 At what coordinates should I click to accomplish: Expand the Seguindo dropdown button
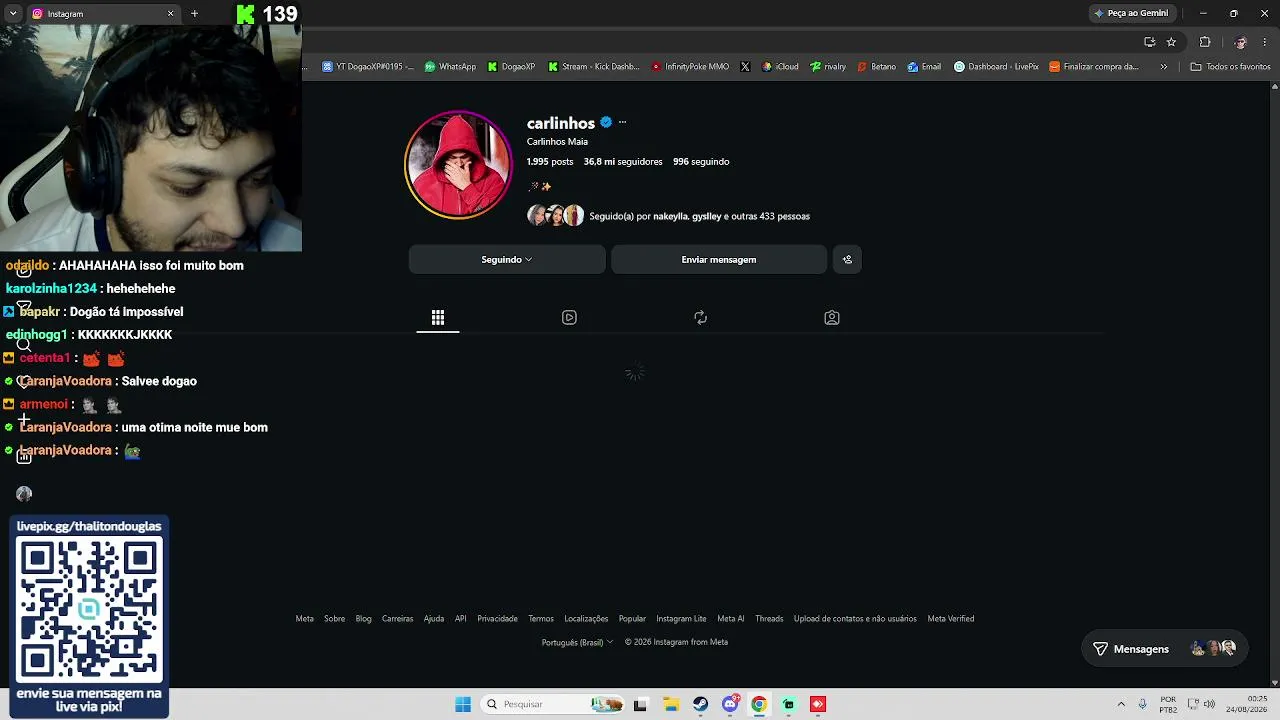coord(507,260)
